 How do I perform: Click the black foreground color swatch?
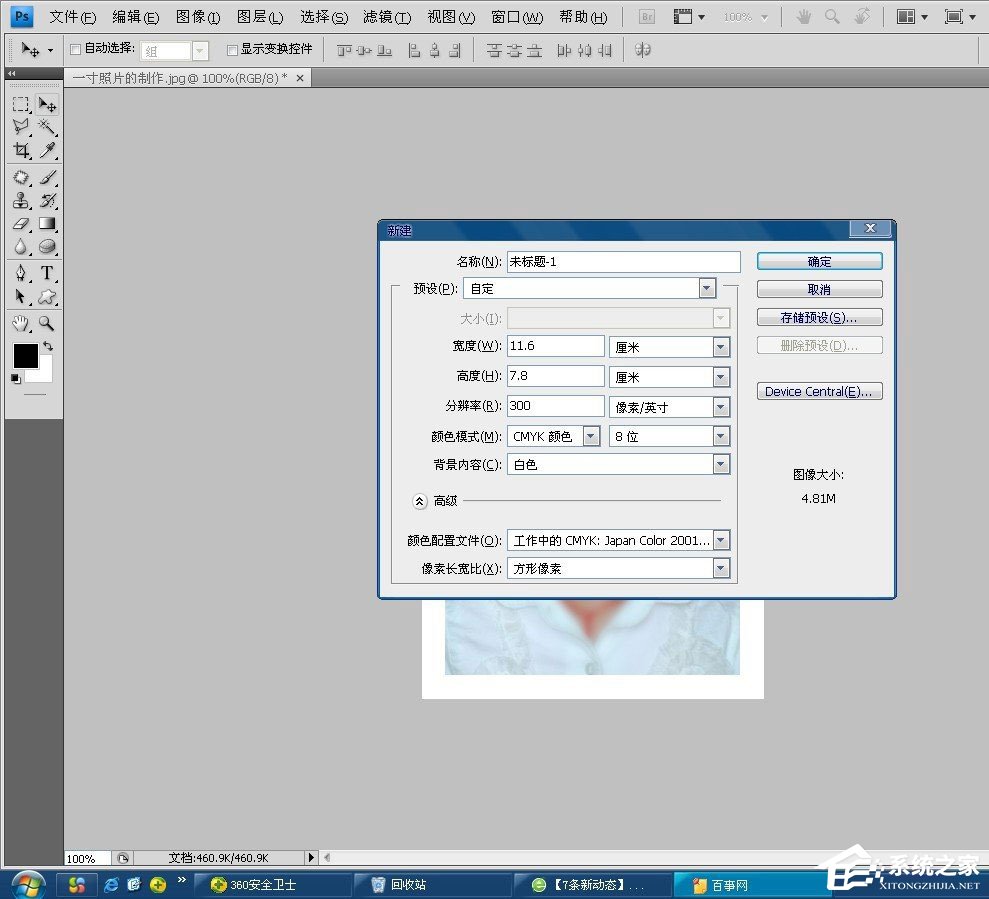25,356
